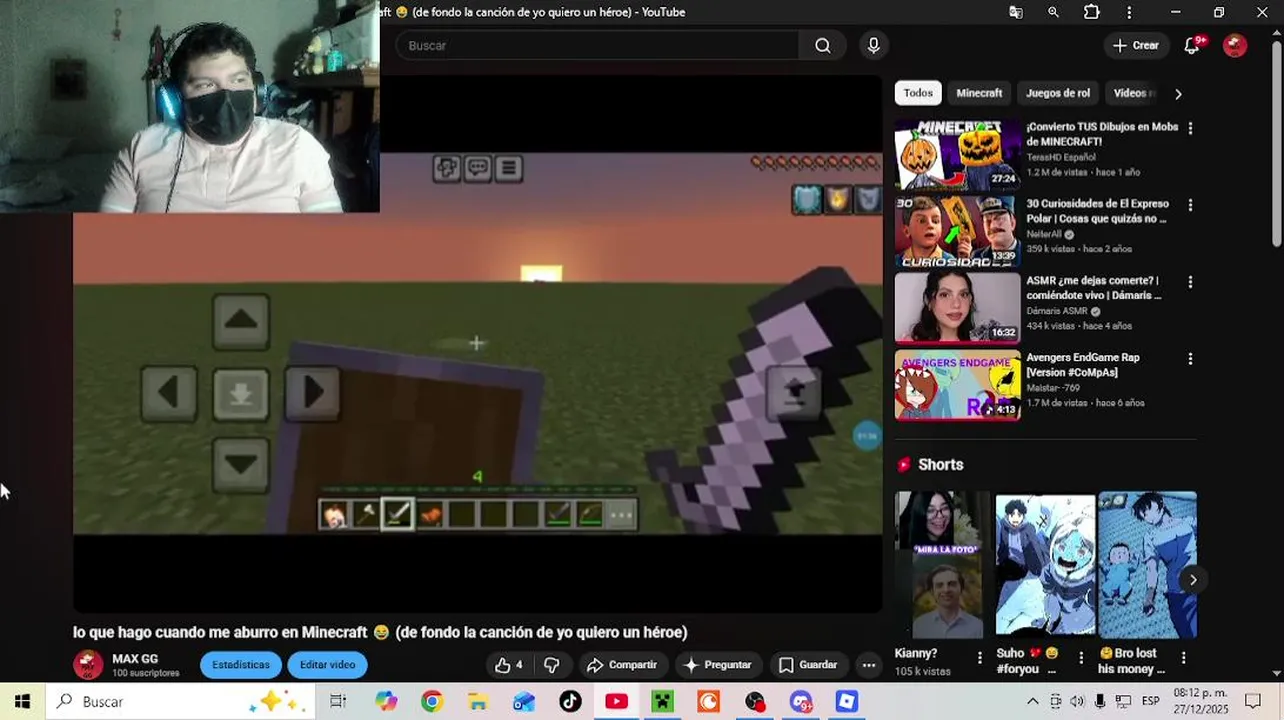The image size is (1284, 720).
Task: Open the Suho short thumbnail
Action: pyautogui.click(x=1045, y=565)
